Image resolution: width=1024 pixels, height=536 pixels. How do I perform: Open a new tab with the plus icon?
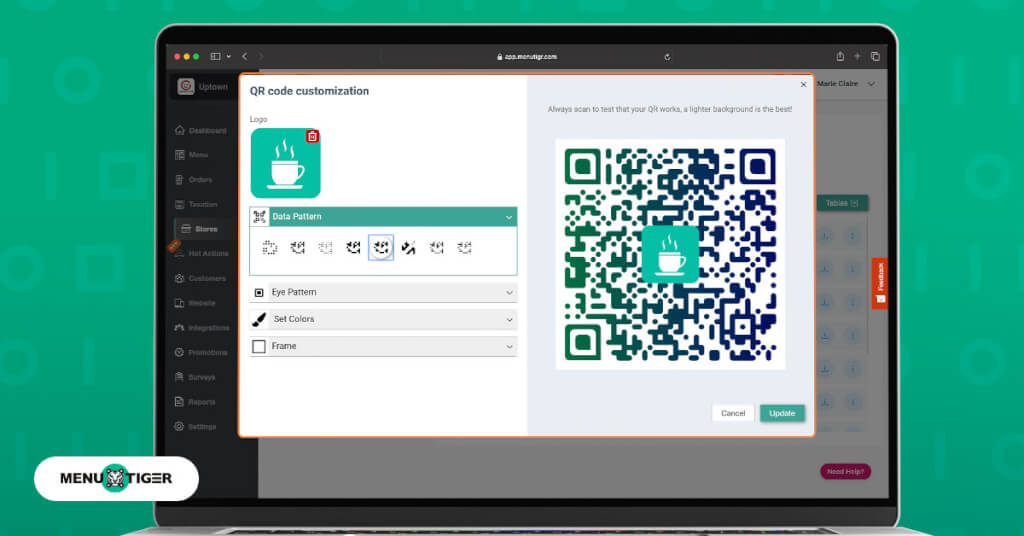[x=857, y=57]
